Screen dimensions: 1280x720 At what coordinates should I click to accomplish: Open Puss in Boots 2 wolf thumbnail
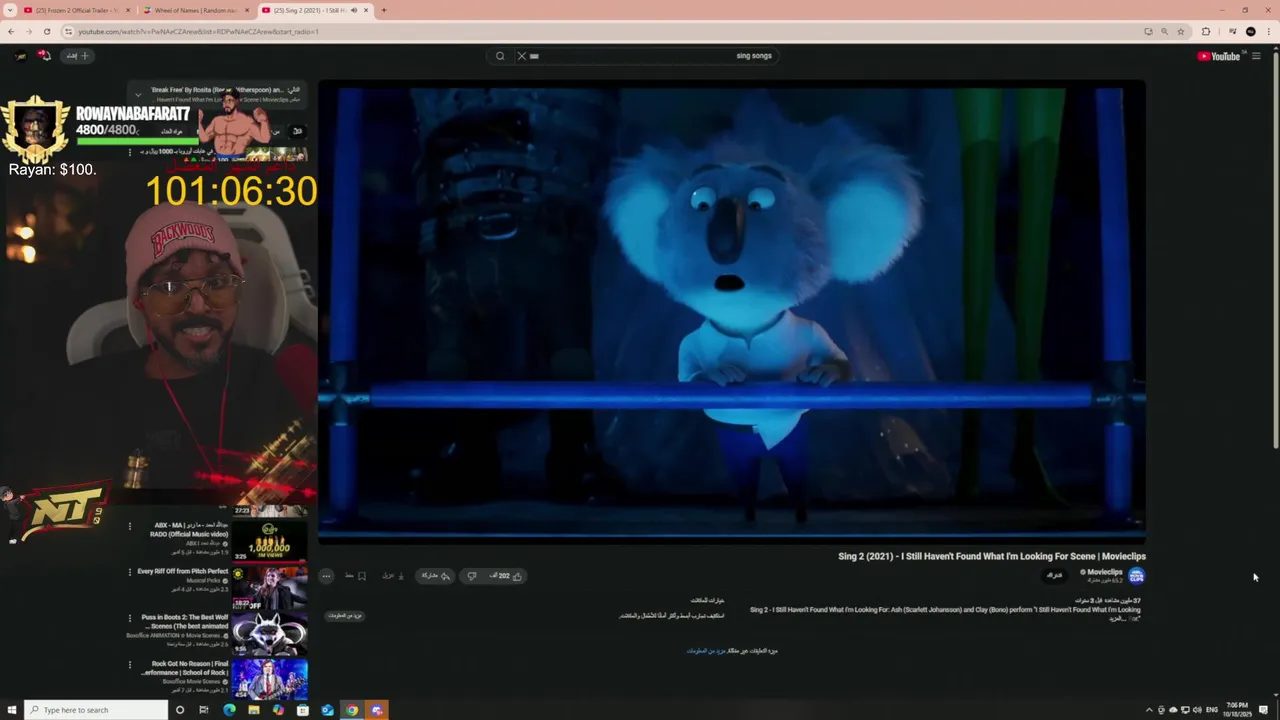pos(270,633)
